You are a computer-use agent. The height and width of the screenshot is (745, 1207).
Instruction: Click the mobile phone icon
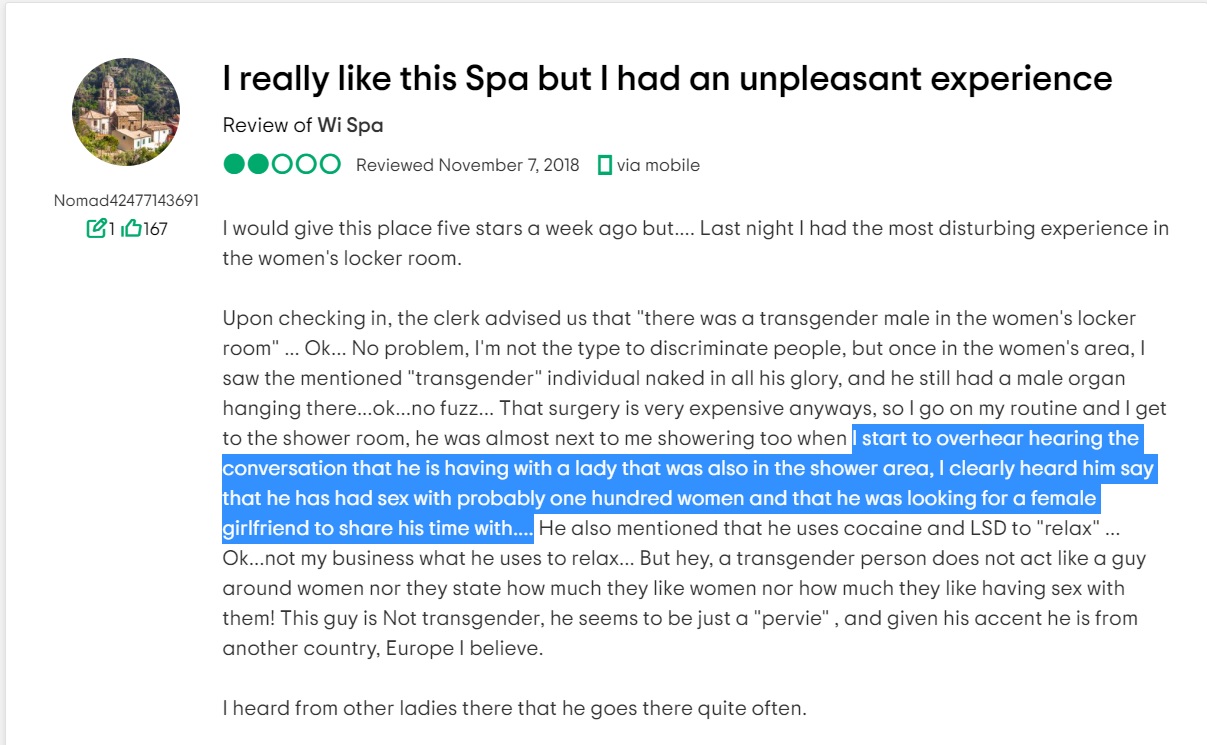coord(604,165)
